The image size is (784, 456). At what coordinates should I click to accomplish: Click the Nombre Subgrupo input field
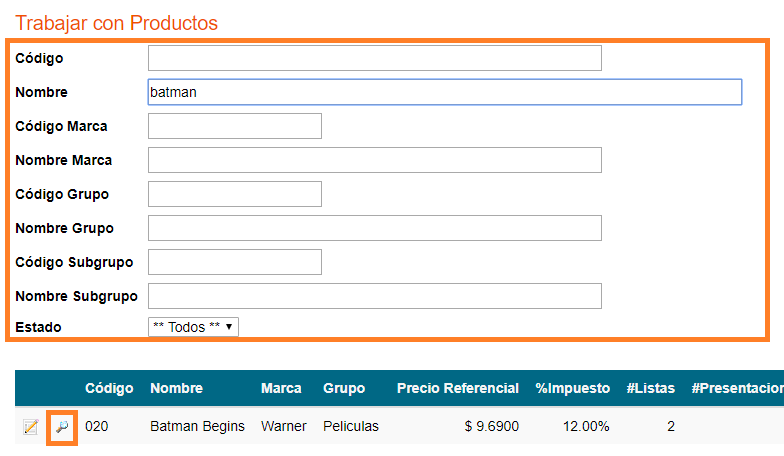click(374, 296)
